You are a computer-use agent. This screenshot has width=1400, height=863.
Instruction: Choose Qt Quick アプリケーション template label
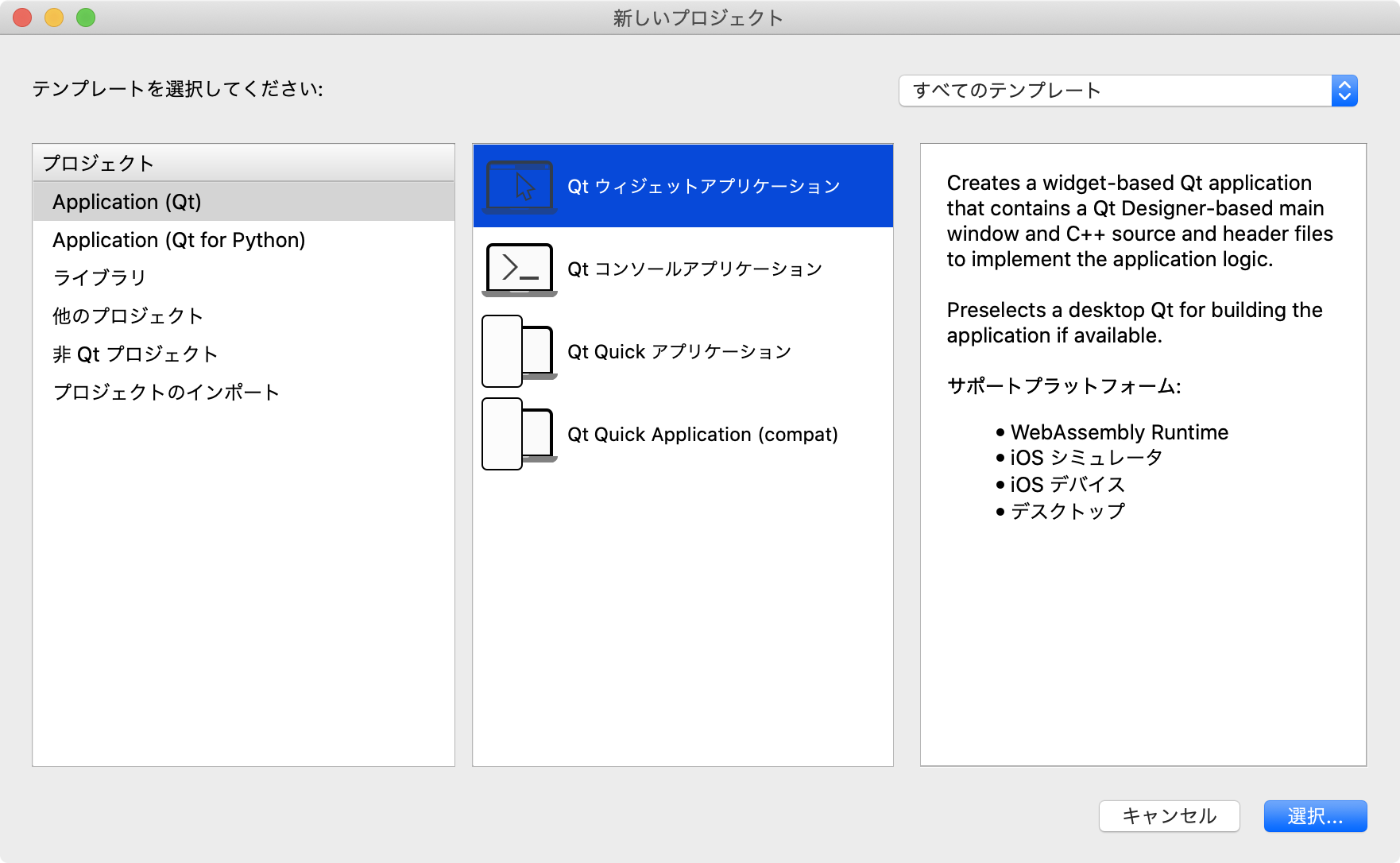point(679,352)
